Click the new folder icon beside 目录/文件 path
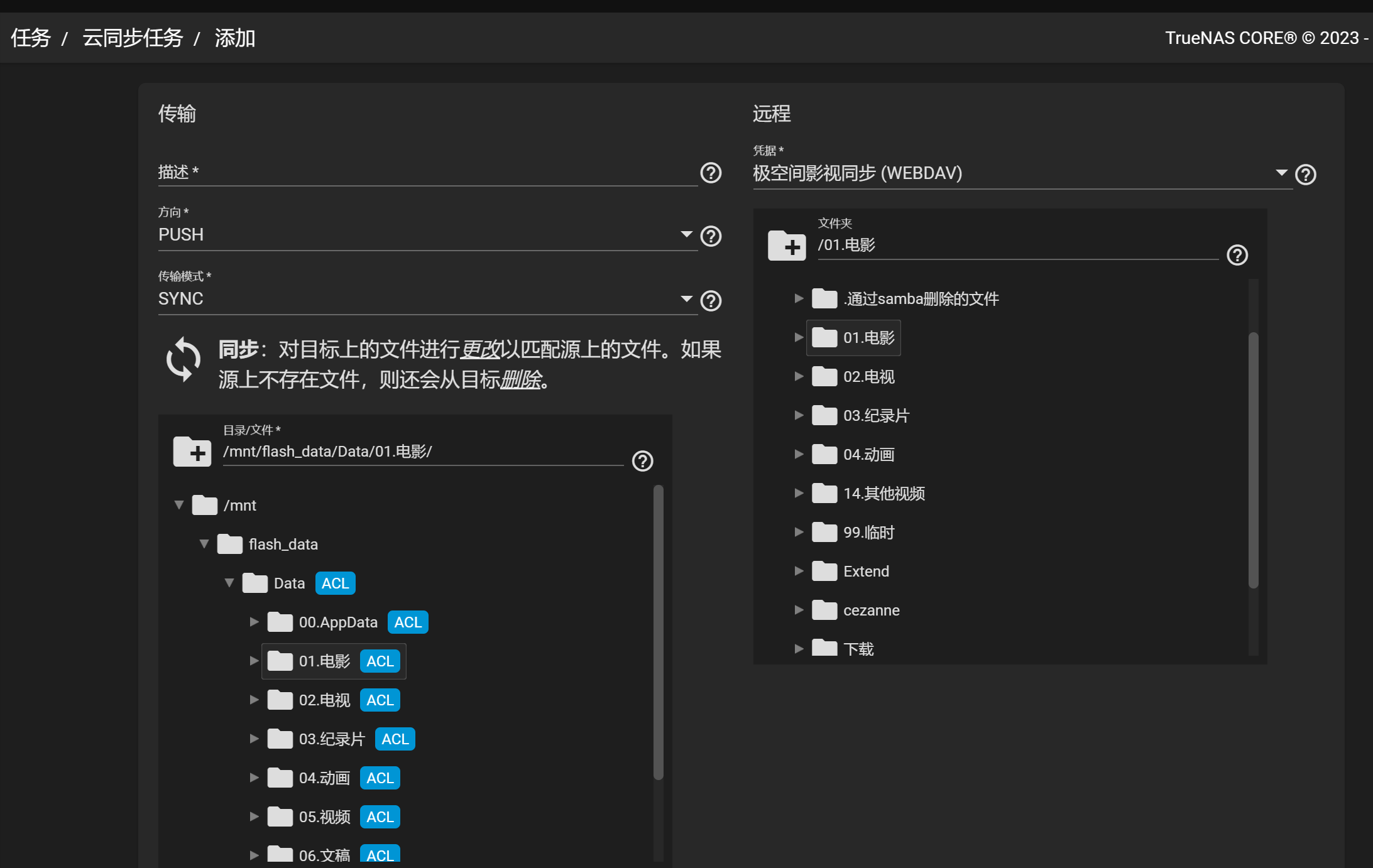This screenshot has width=1373, height=868. (x=192, y=452)
